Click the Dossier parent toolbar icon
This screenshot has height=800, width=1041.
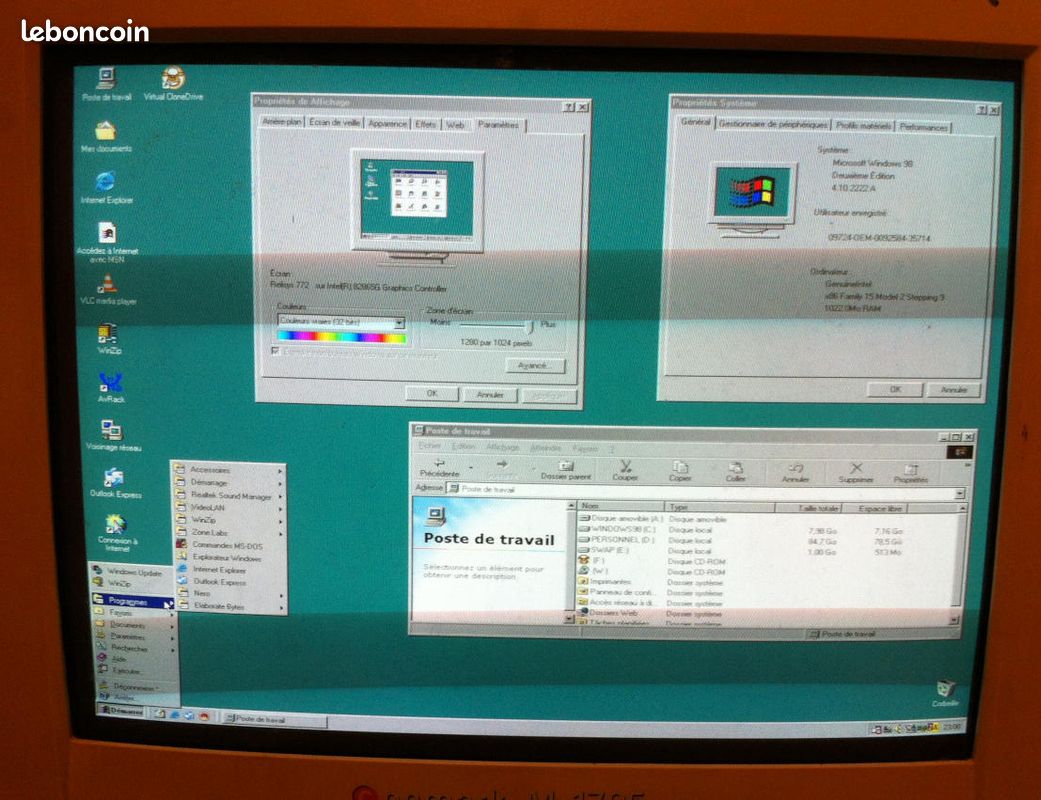click(566, 470)
